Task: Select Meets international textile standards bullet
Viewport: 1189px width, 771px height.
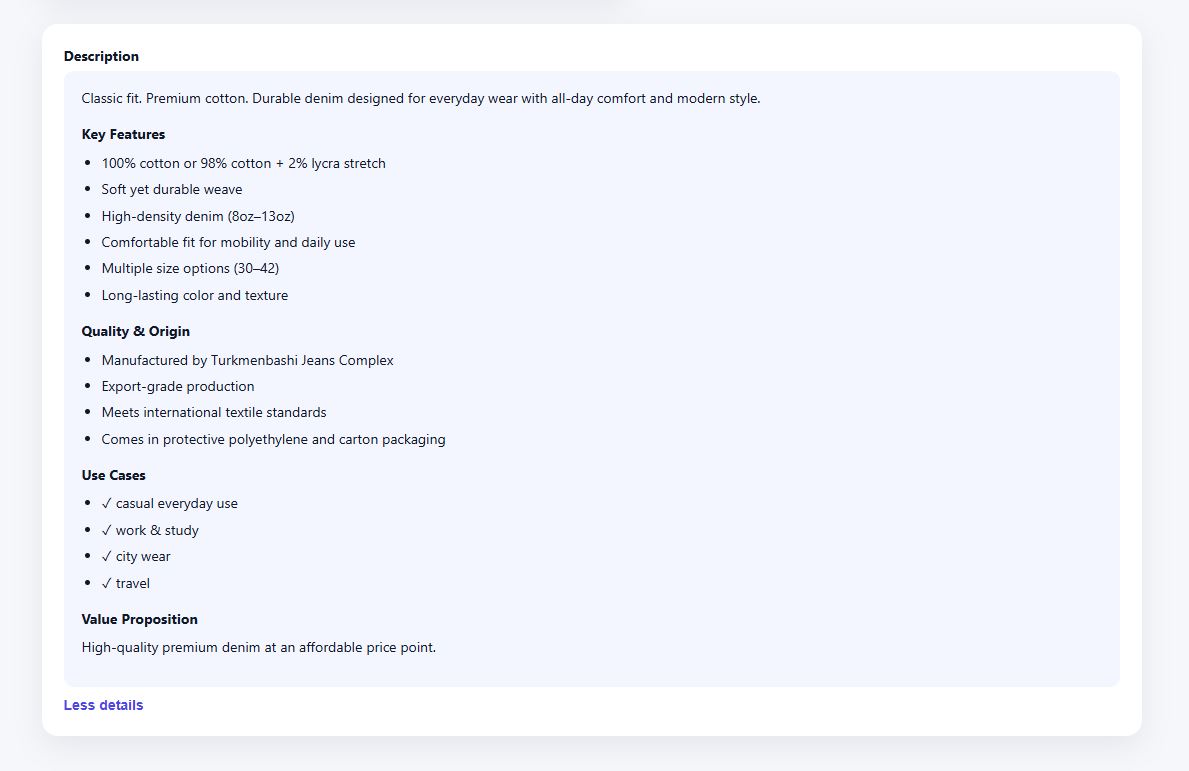Action: (x=213, y=412)
